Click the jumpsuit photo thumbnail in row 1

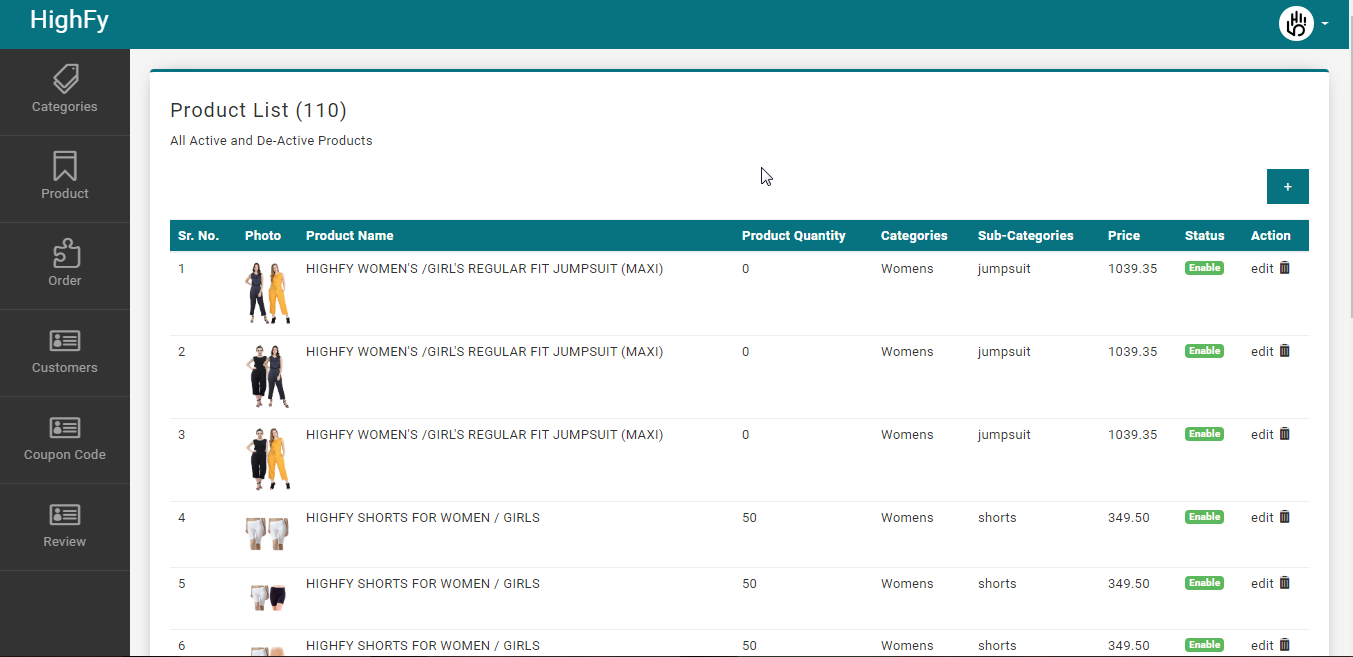coord(267,293)
